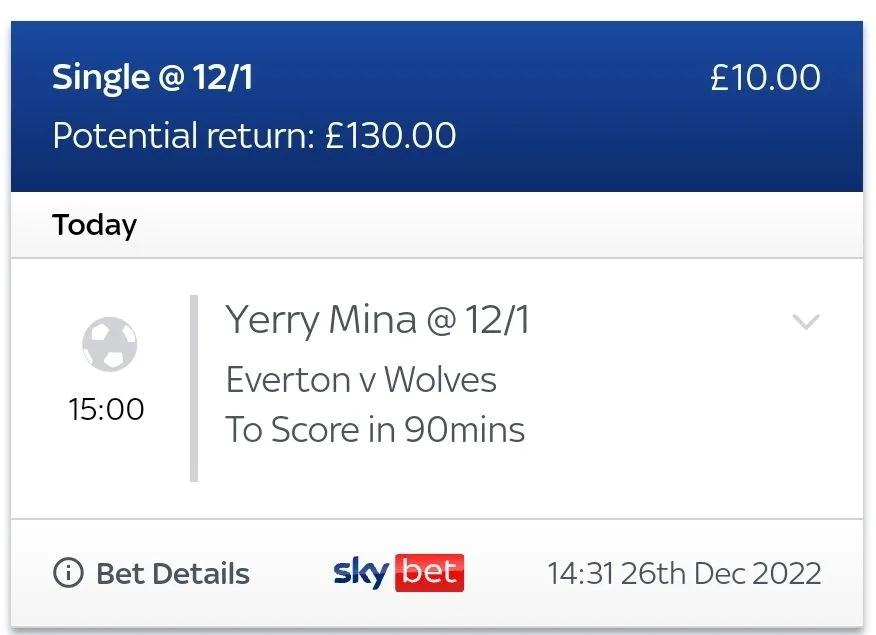876x635 pixels.
Task: Click the 'Potential return' label
Action: pyautogui.click(x=184, y=135)
